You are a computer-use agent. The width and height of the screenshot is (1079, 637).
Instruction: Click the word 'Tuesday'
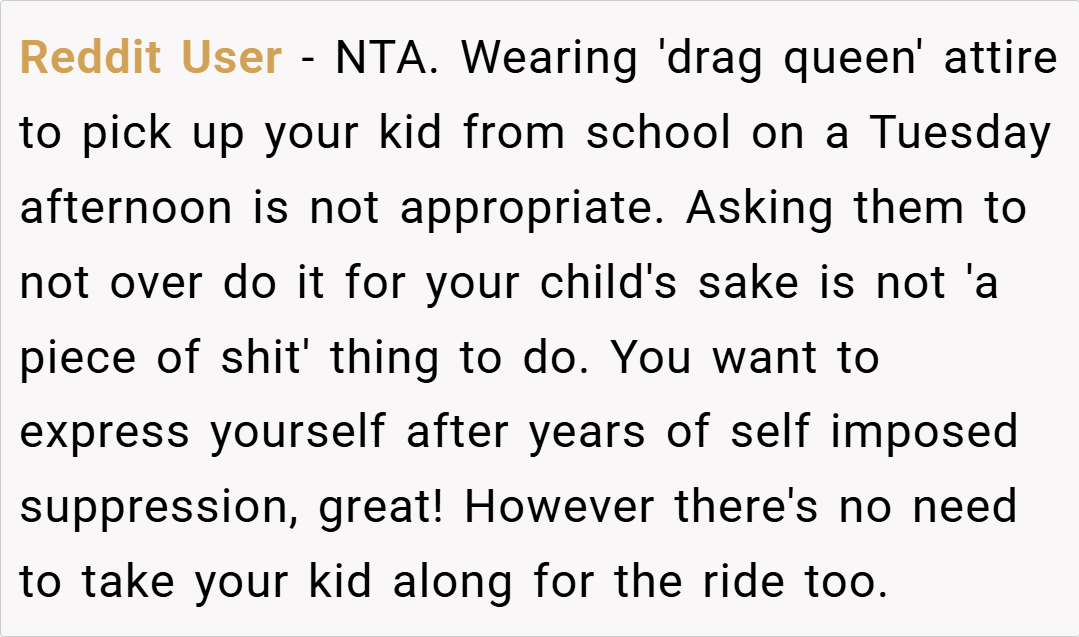point(961,133)
